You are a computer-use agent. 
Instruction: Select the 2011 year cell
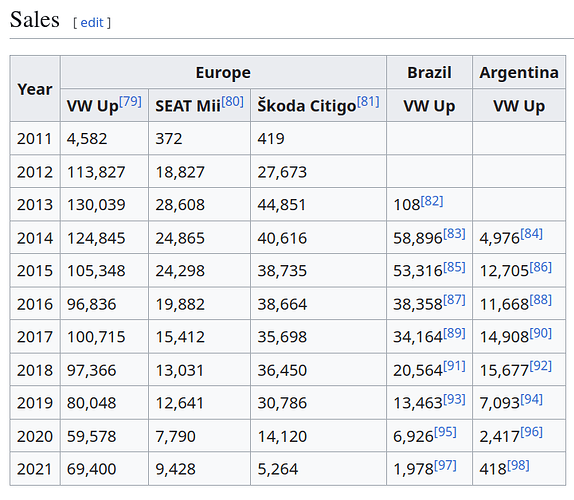pos(35,138)
